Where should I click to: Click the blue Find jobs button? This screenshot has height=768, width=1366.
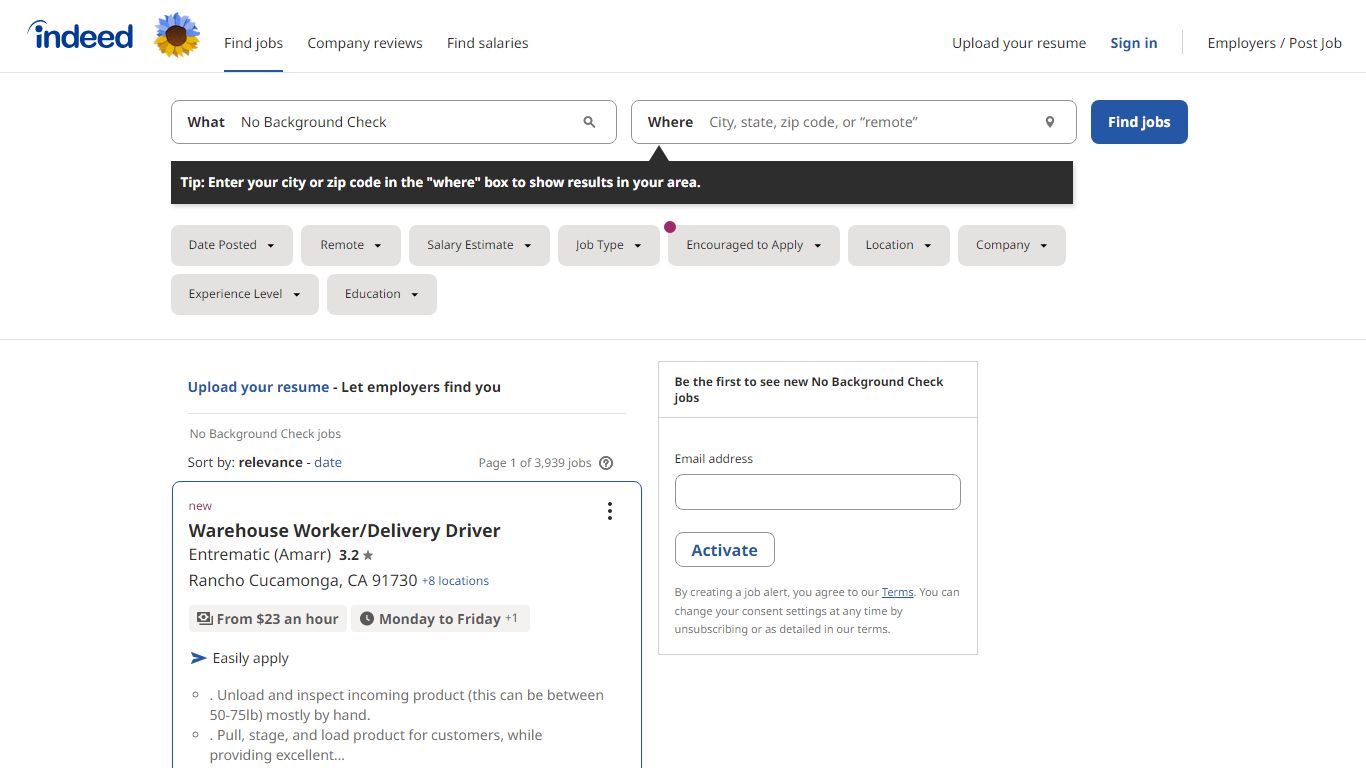pos(1139,122)
